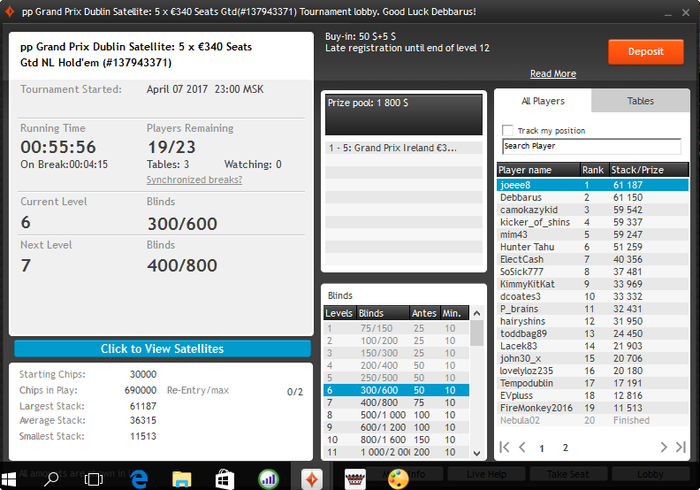Select players page 1

point(542,448)
